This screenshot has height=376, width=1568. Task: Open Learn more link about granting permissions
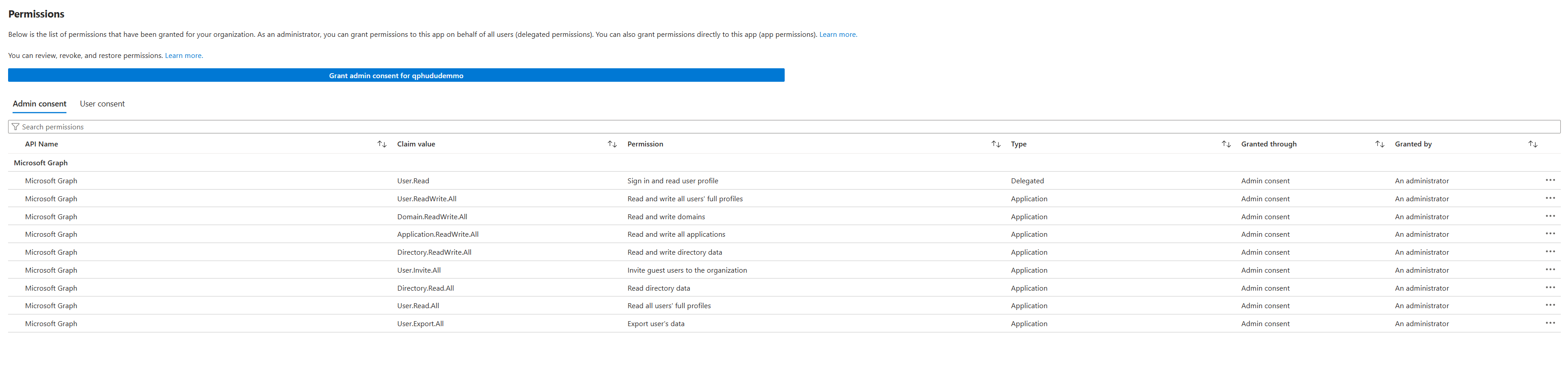coord(838,35)
